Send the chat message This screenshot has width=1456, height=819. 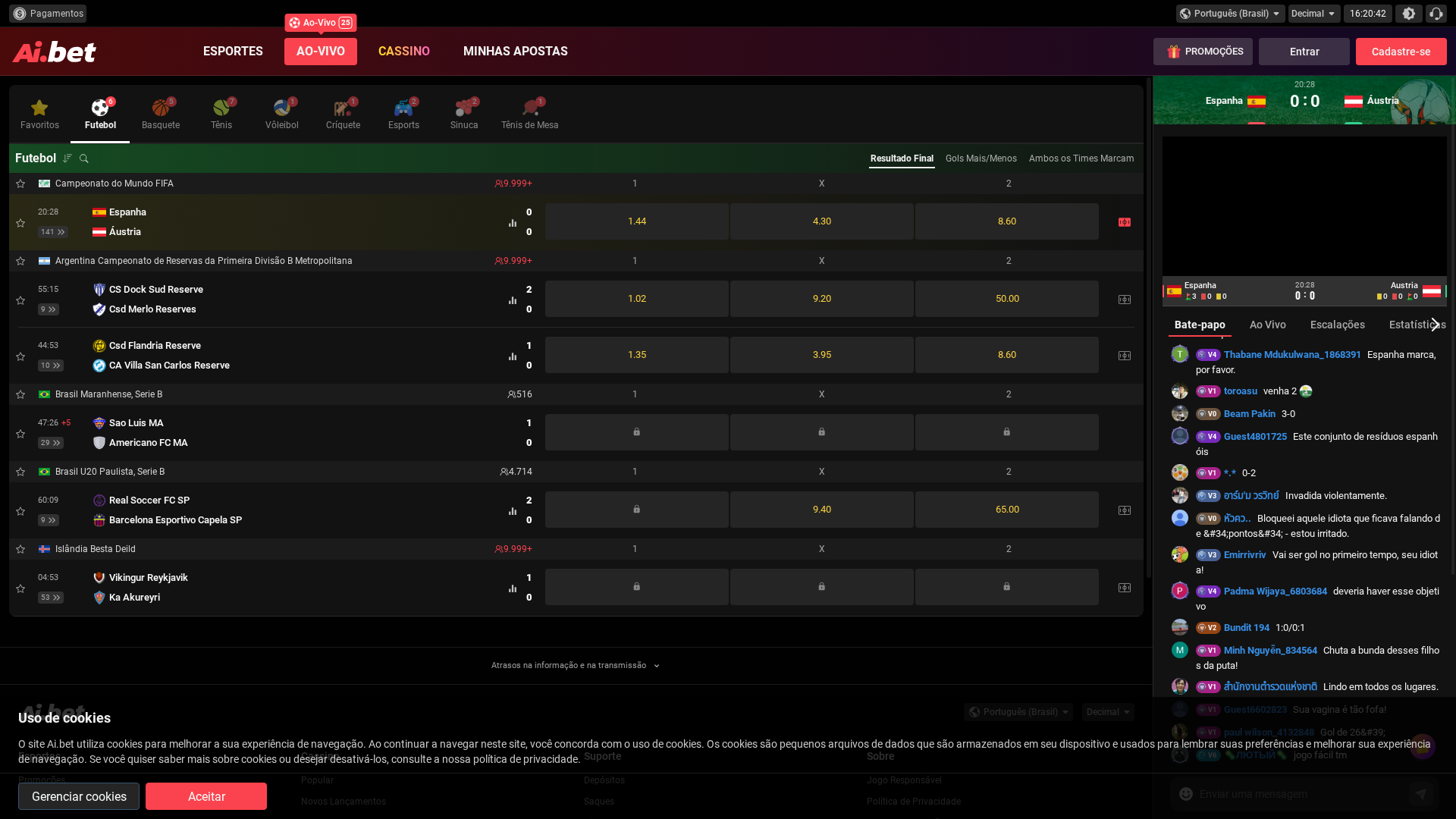[x=1420, y=794]
